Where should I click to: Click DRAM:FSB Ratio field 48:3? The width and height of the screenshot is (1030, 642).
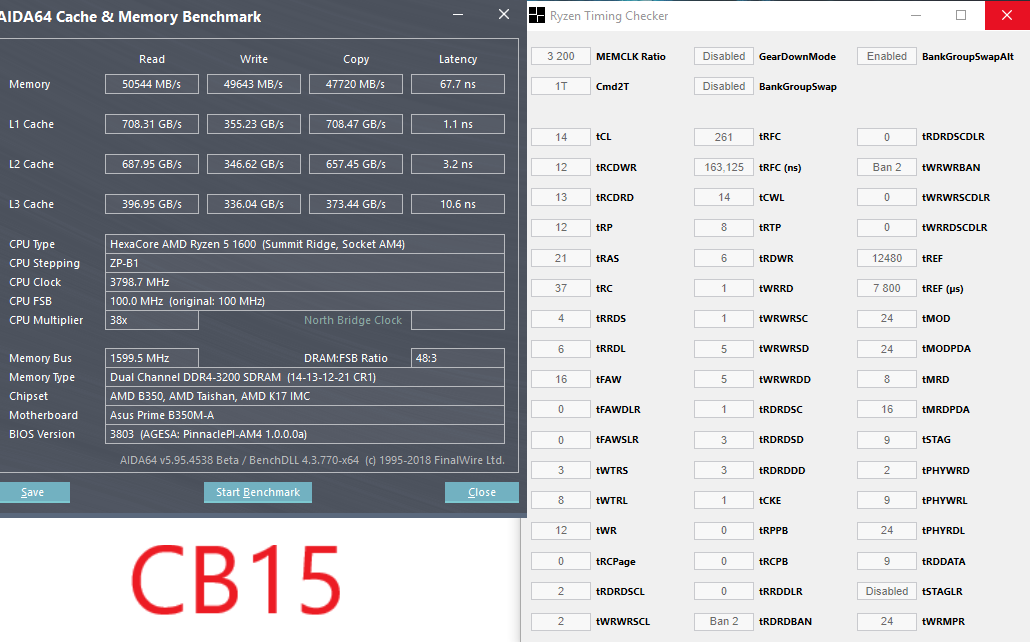coord(458,358)
